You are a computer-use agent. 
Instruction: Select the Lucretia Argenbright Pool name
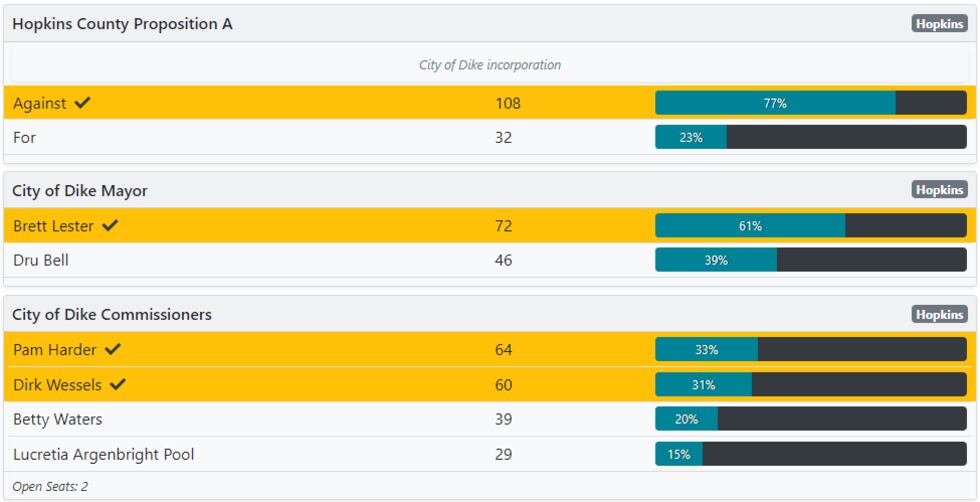tap(104, 454)
